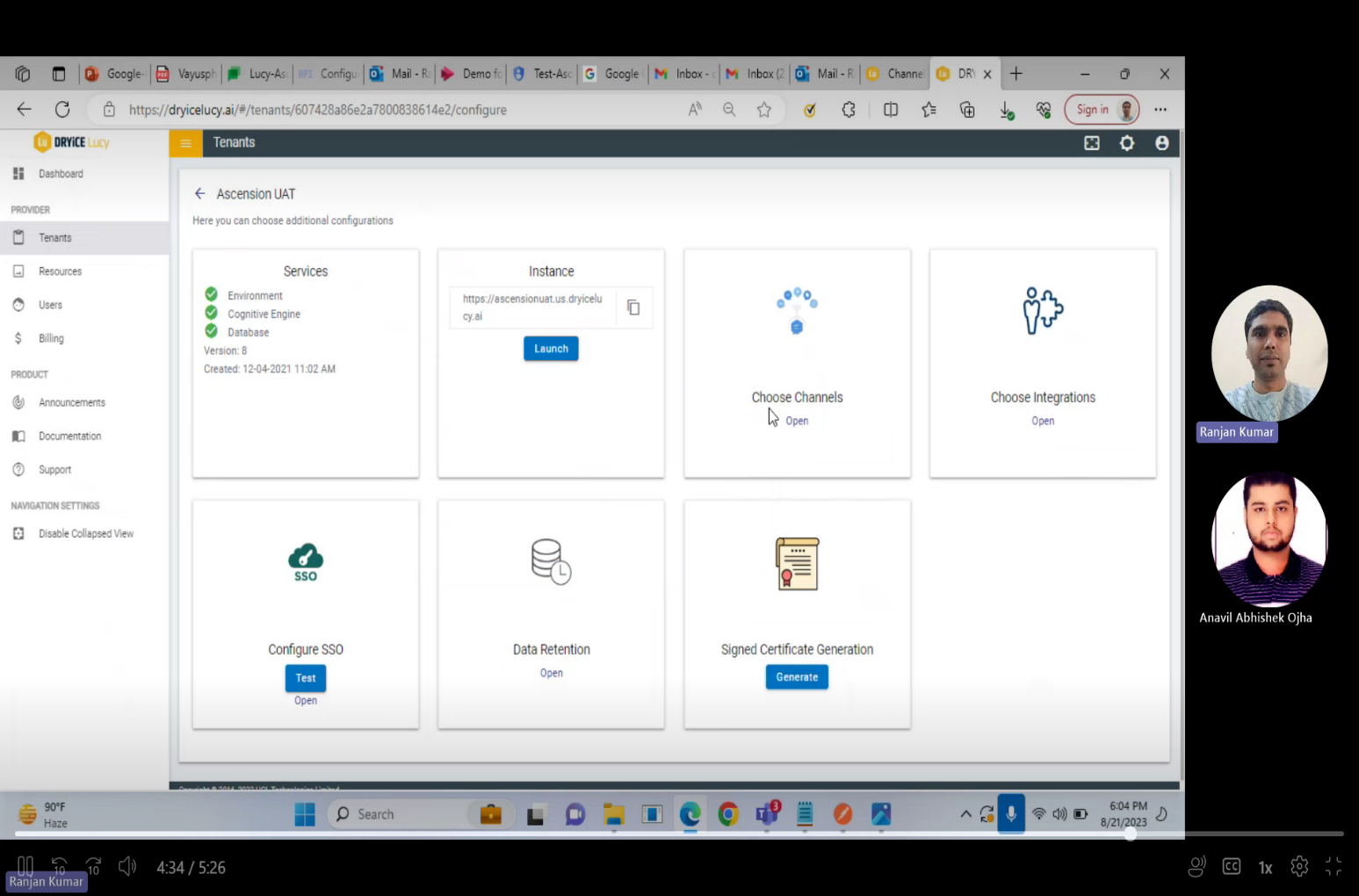
Task: Test the Configure SSO setup
Action: tap(306, 678)
